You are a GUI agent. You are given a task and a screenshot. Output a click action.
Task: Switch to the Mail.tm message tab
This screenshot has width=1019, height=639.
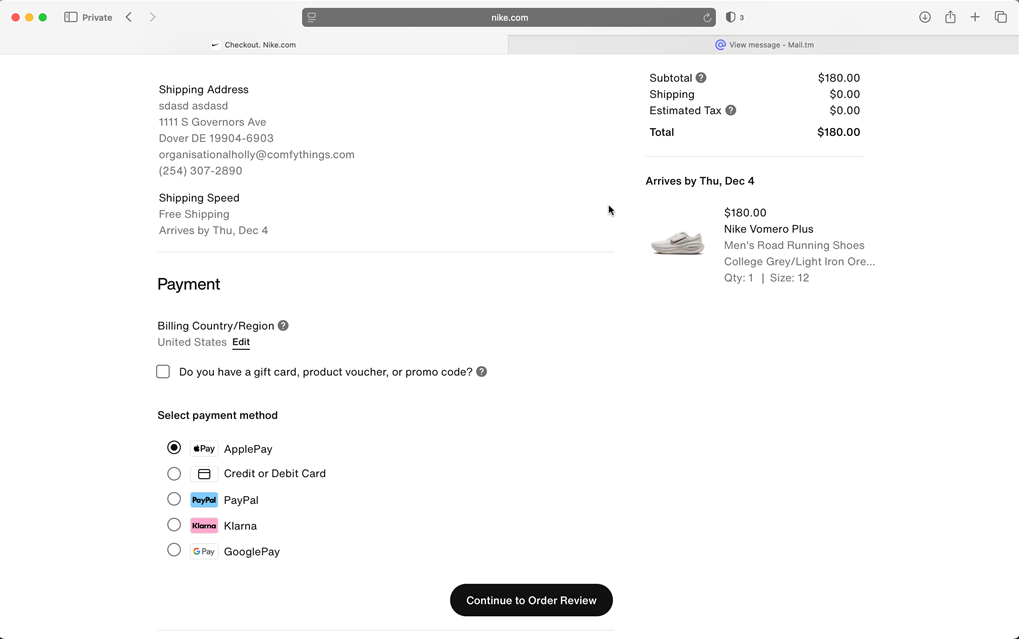pos(764,44)
